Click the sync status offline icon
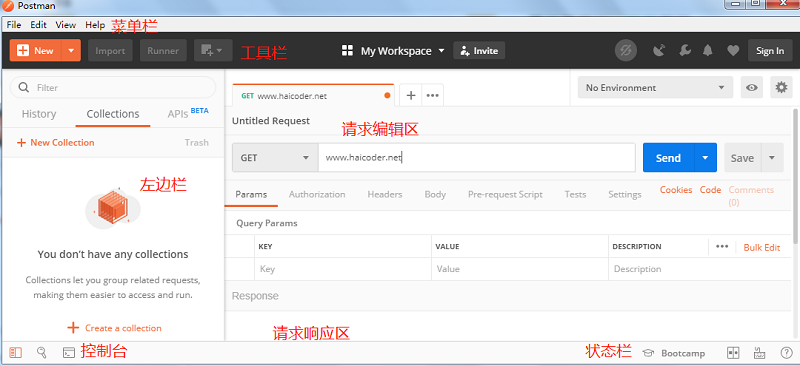This screenshot has height=366, width=800. (x=626, y=51)
